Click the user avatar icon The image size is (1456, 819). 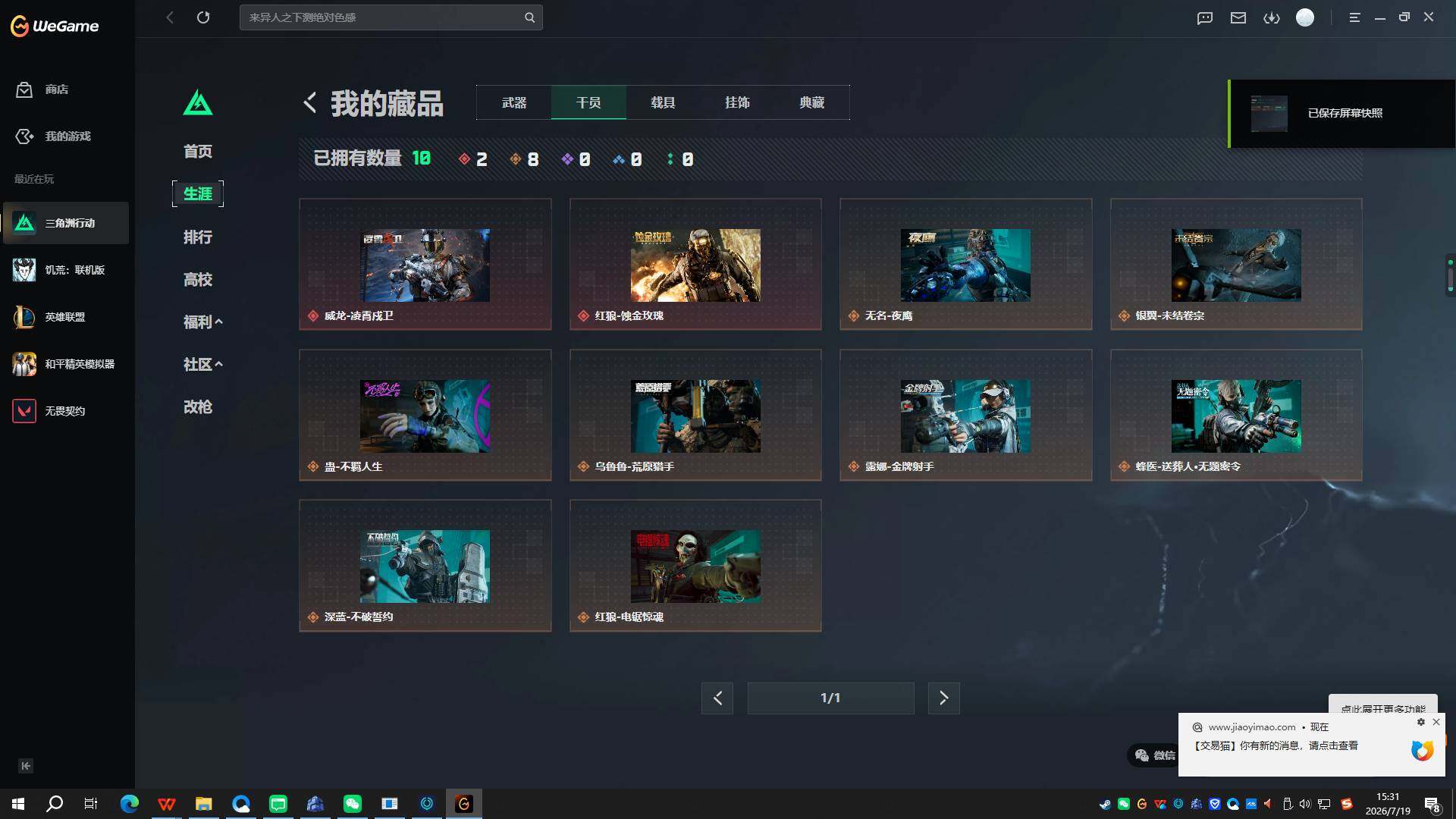pyautogui.click(x=1305, y=17)
